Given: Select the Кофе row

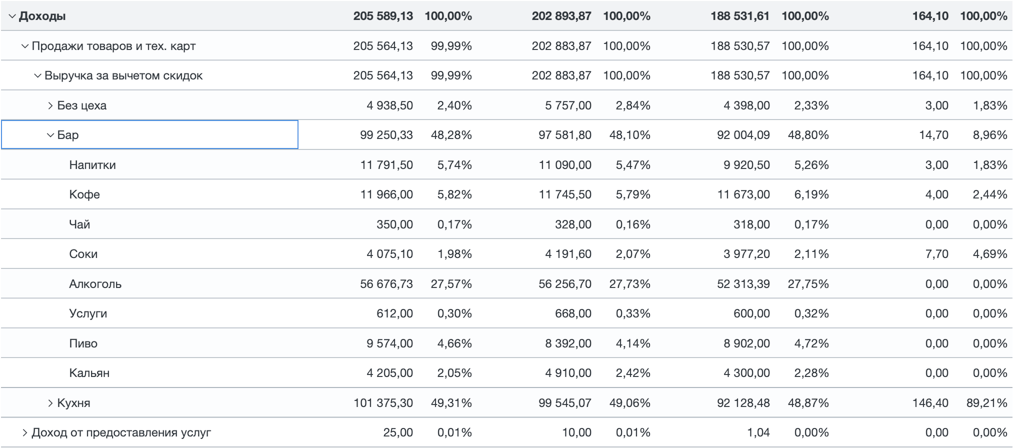Looking at the screenshot, I should pyautogui.click(x=84, y=195).
